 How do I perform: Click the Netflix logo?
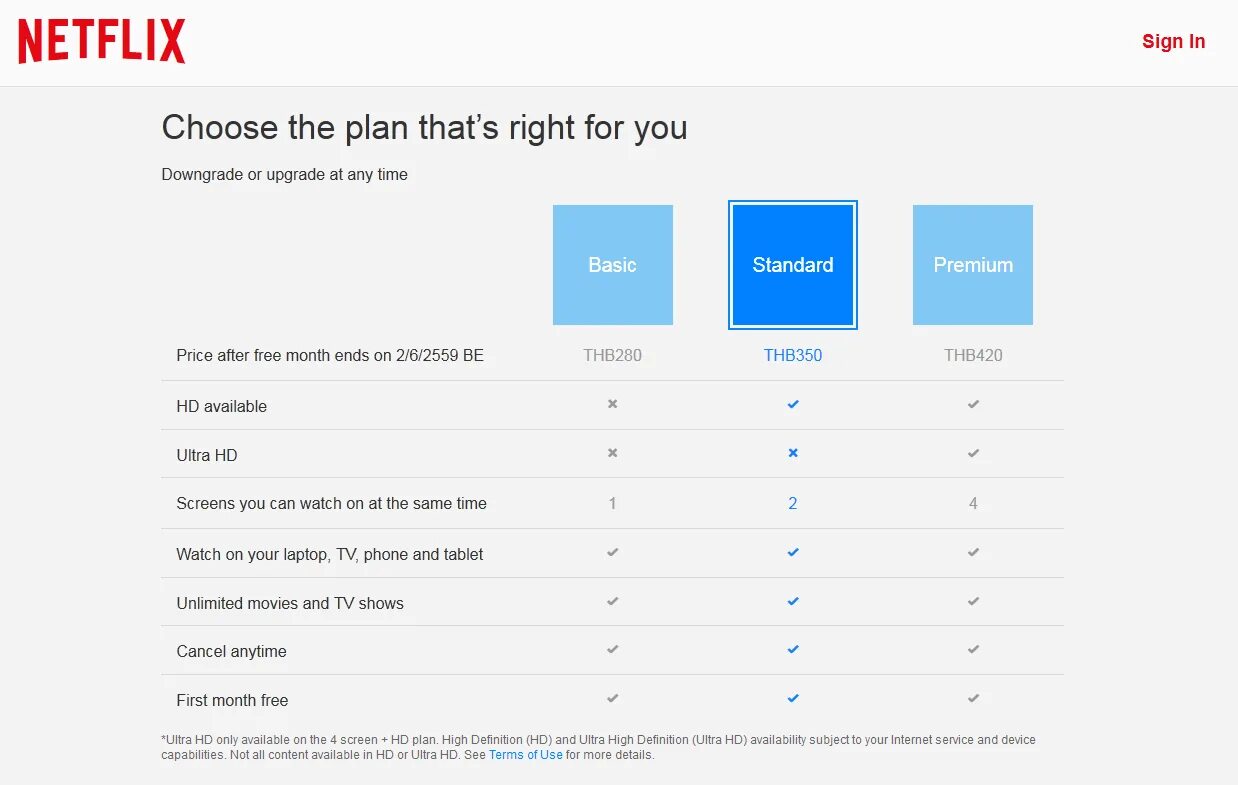tap(102, 42)
